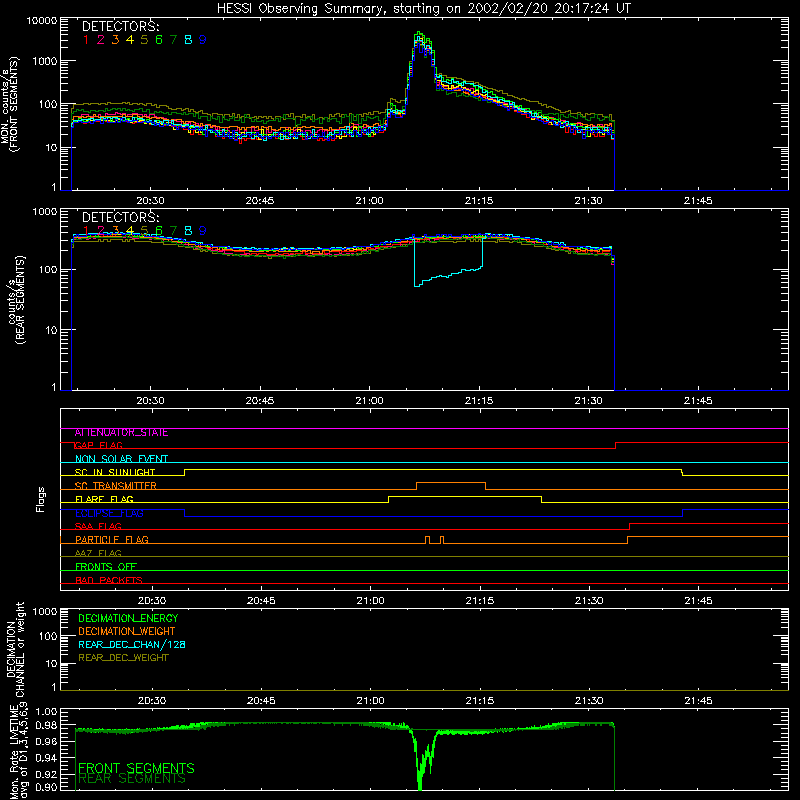Click the REAR_DEC_WEIGHT legend entry

tap(123, 658)
